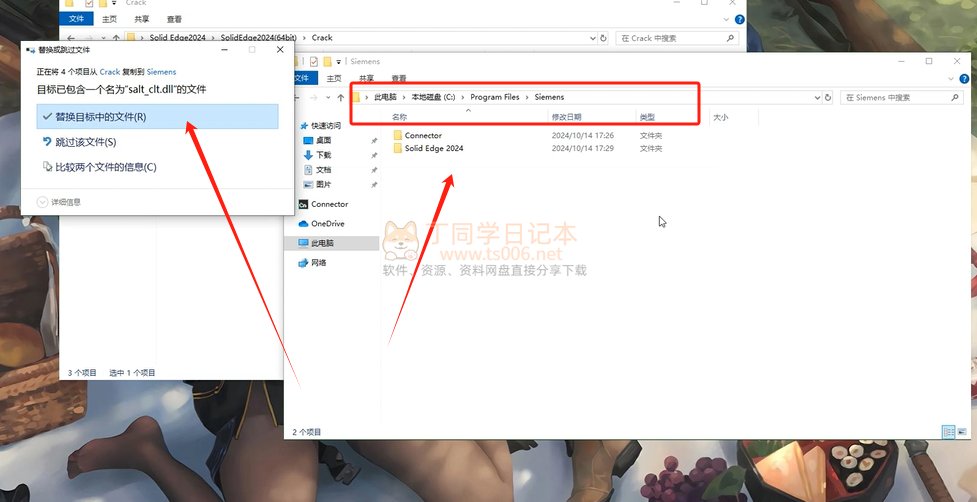Open 下载 in the navigation pane
977x502 pixels.
pyautogui.click(x=318, y=155)
